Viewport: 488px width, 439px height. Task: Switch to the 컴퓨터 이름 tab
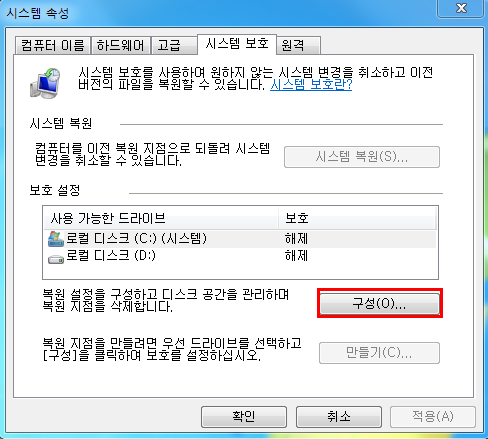click(x=53, y=45)
